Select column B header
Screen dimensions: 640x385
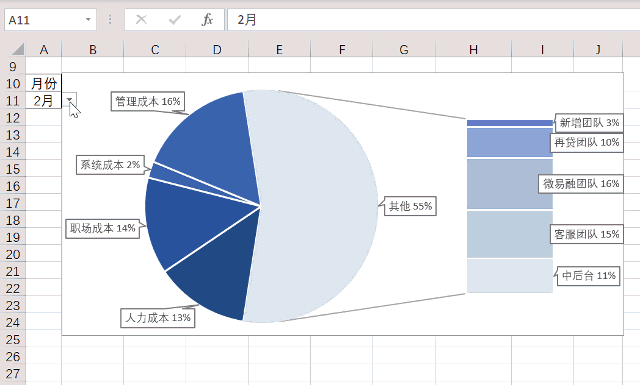[93, 49]
